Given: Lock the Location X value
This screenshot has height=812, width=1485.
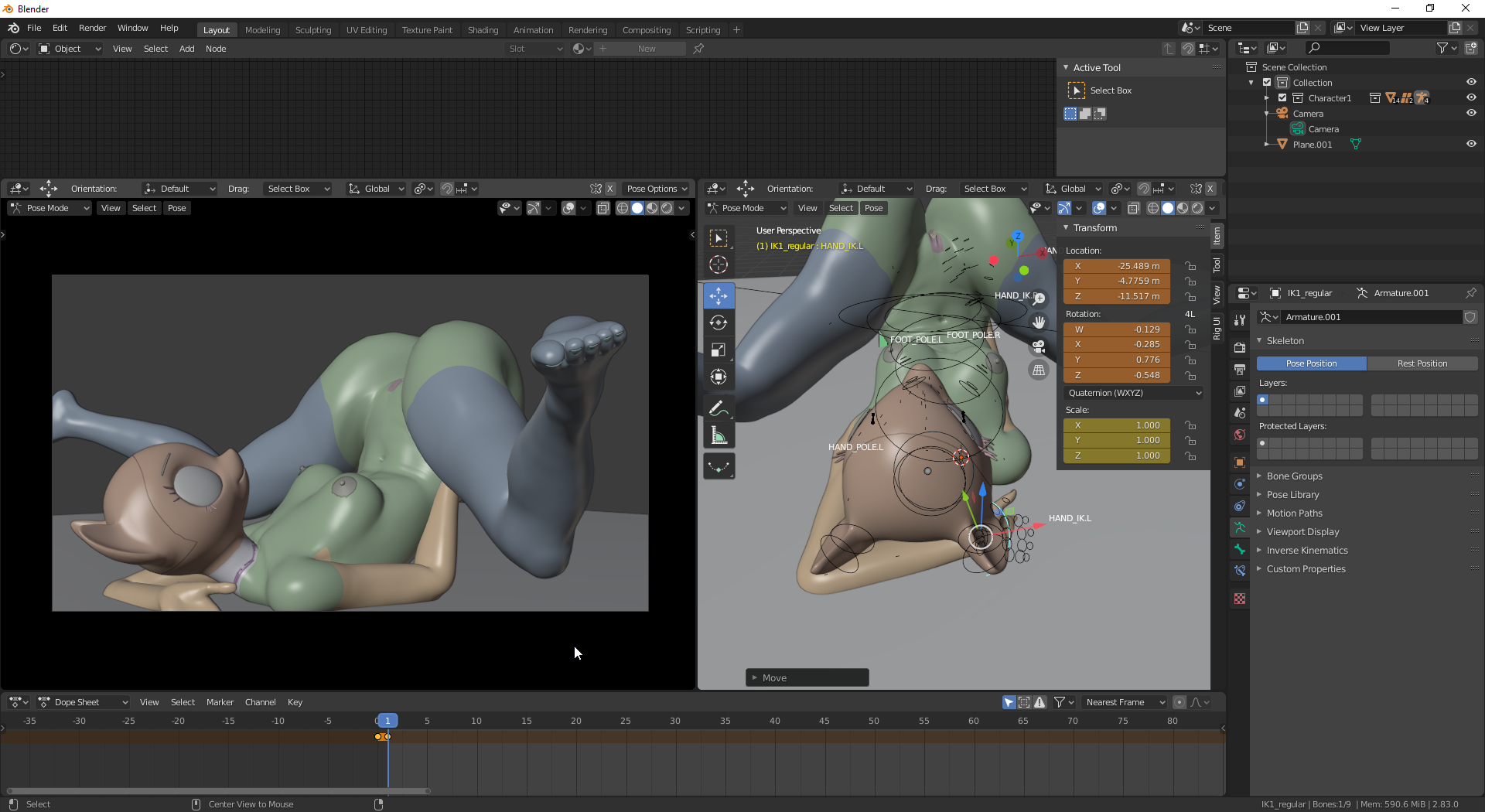Looking at the screenshot, I should (x=1191, y=266).
